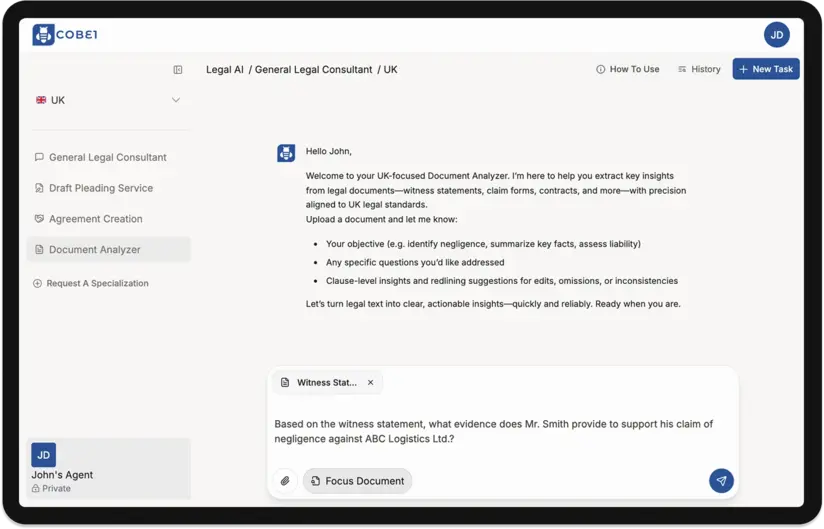Open the How To Use guide
Viewport: 824px width, 529px height.
tap(628, 69)
